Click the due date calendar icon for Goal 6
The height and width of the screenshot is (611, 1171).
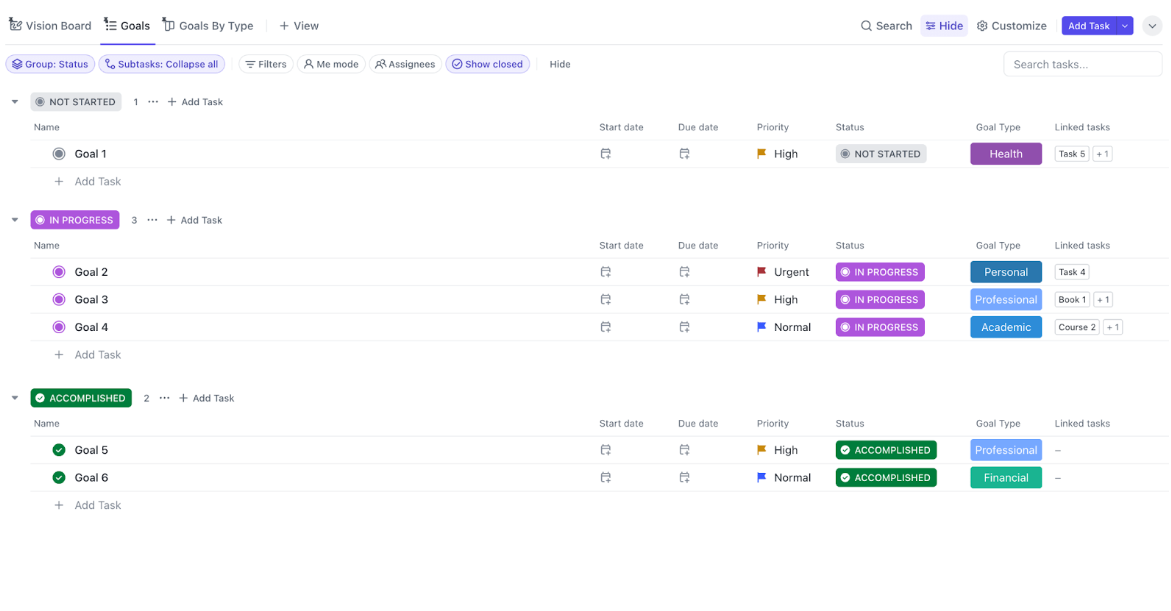[684, 478]
